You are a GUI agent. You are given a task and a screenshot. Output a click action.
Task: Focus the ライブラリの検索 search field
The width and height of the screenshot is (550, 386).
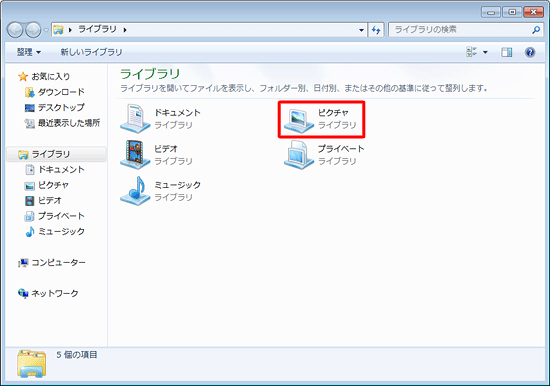(x=465, y=30)
